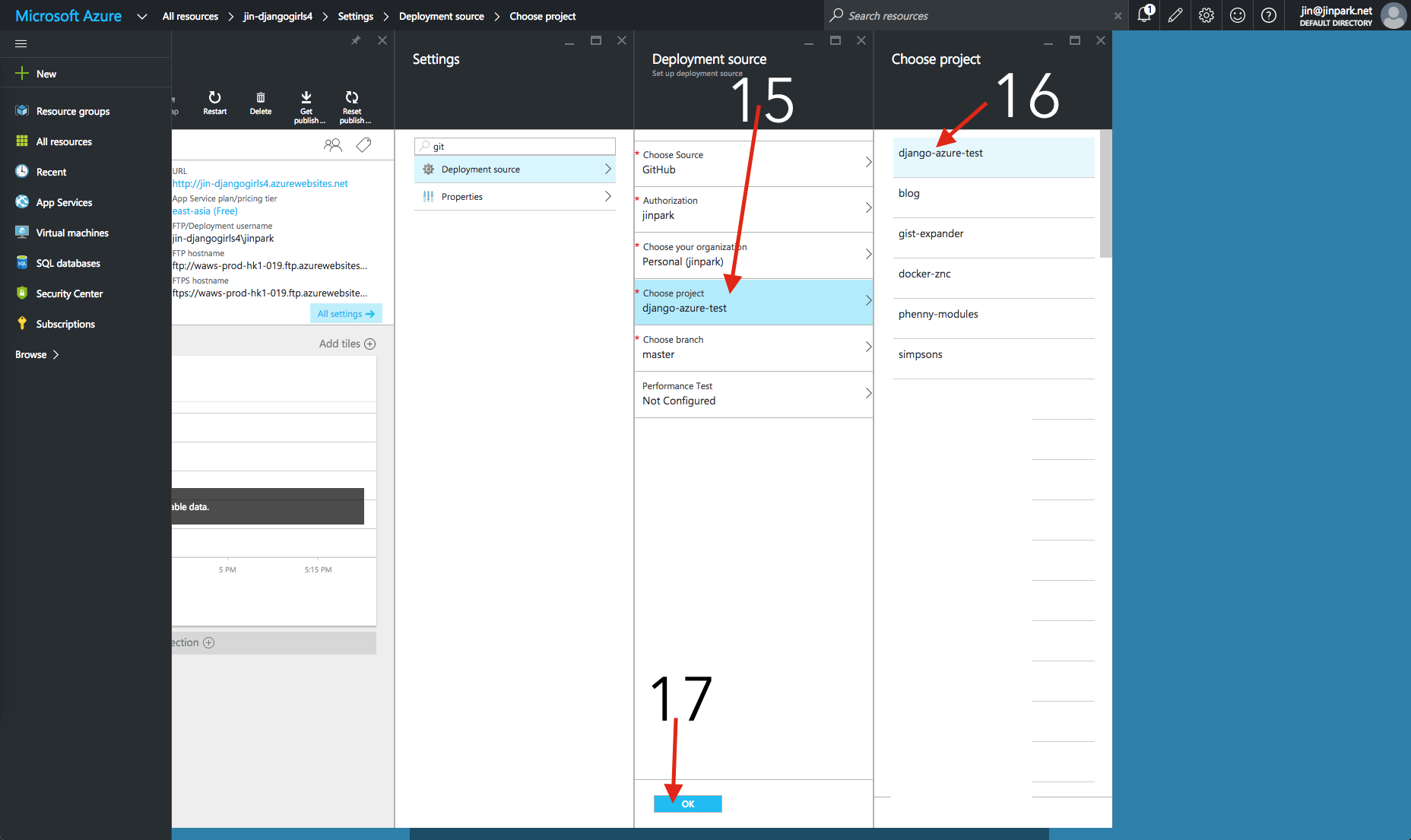The width and height of the screenshot is (1411, 840).
Task: Toggle the hamburger sidebar menu
Action: click(21, 43)
